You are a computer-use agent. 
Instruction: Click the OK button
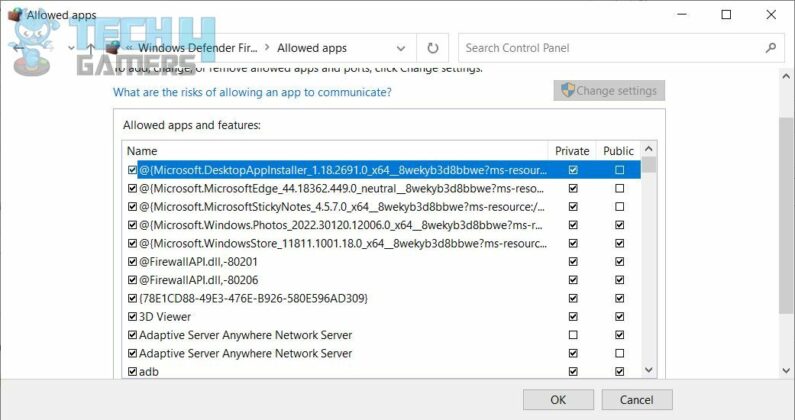[558, 400]
